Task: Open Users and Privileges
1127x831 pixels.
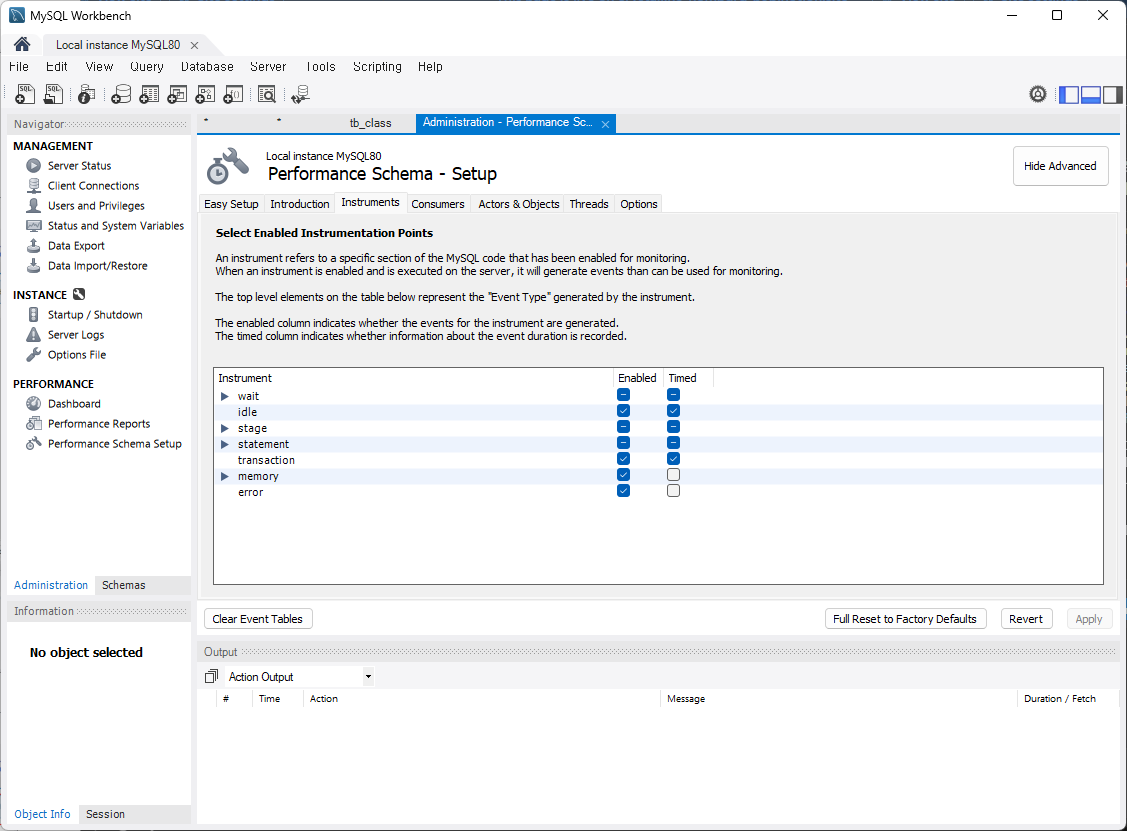Action: click(x=96, y=206)
